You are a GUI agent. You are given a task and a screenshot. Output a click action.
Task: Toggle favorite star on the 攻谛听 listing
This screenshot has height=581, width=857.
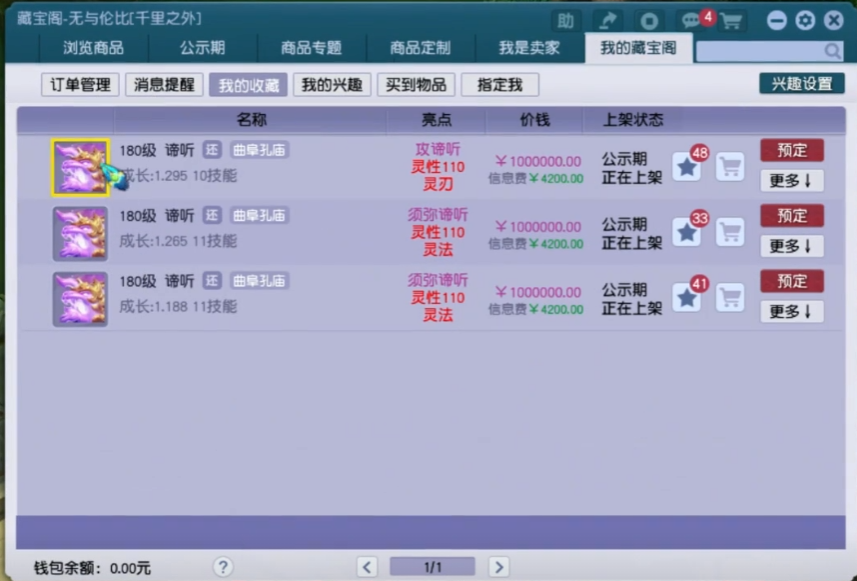pyautogui.click(x=686, y=167)
